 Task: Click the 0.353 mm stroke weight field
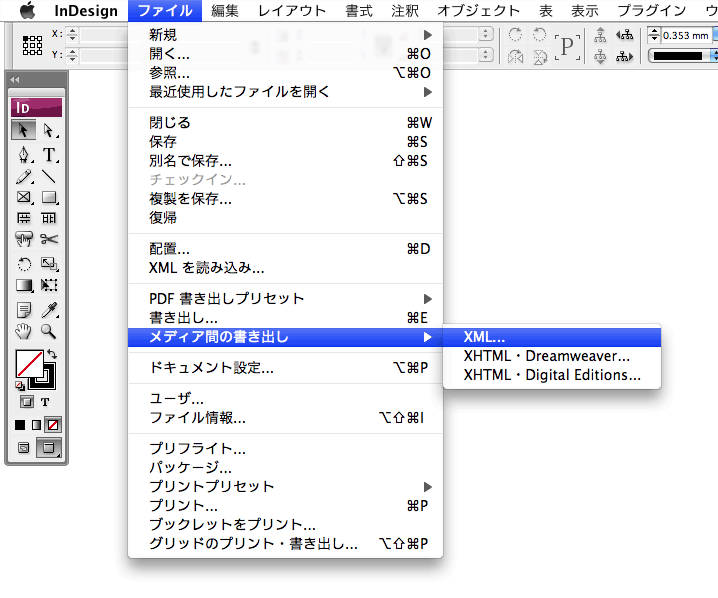(x=687, y=35)
